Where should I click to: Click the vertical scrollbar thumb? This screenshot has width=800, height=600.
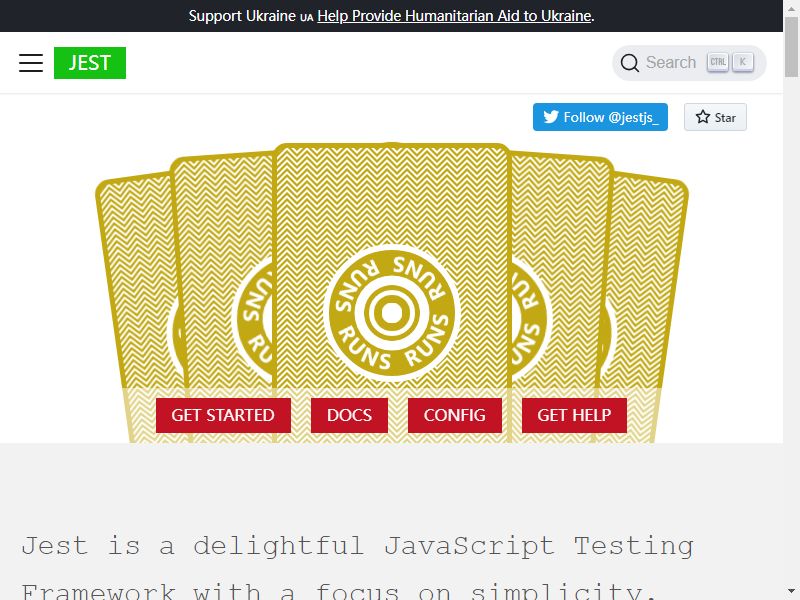tap(791, 46)
